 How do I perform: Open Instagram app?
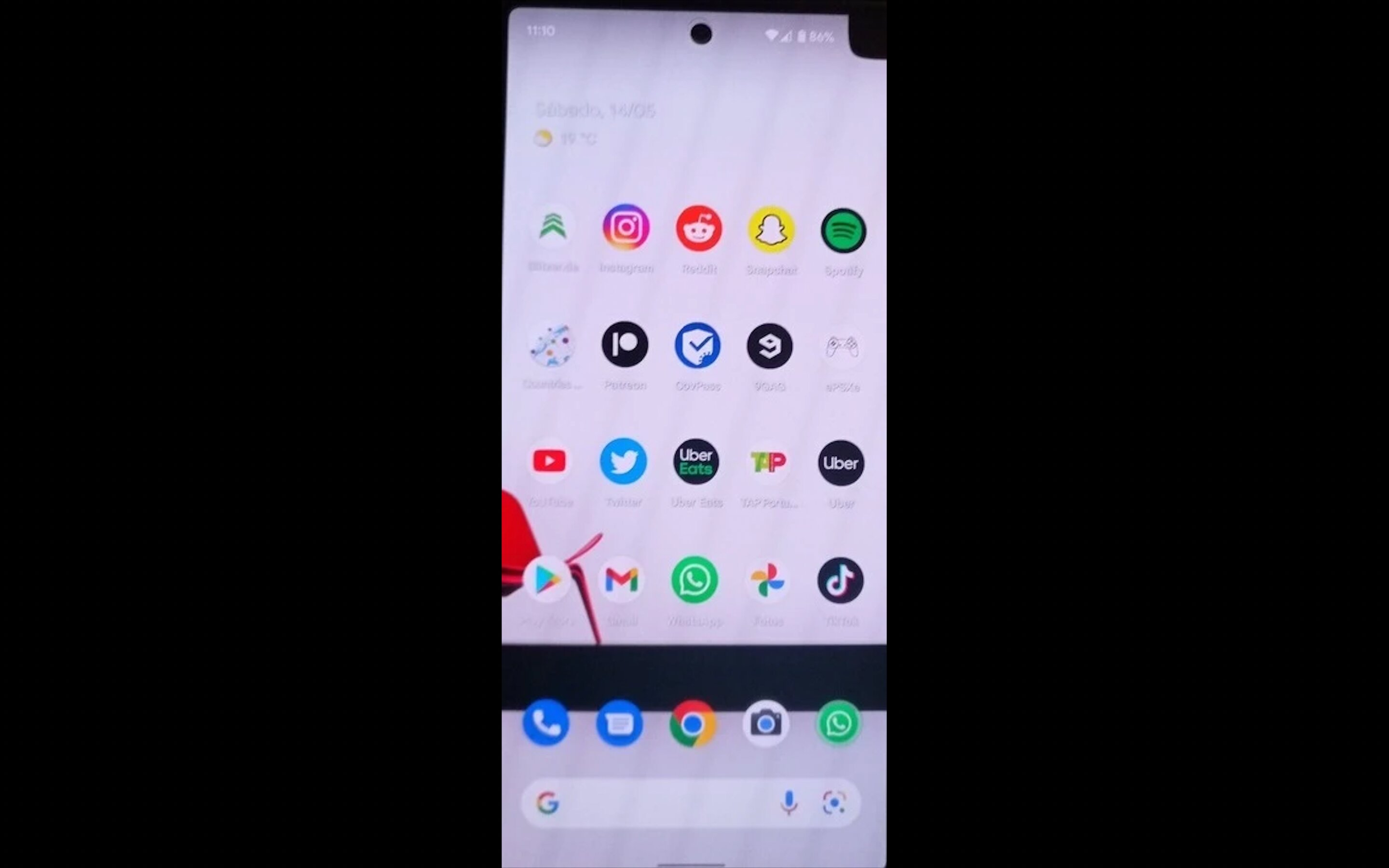tap(625, 229)
